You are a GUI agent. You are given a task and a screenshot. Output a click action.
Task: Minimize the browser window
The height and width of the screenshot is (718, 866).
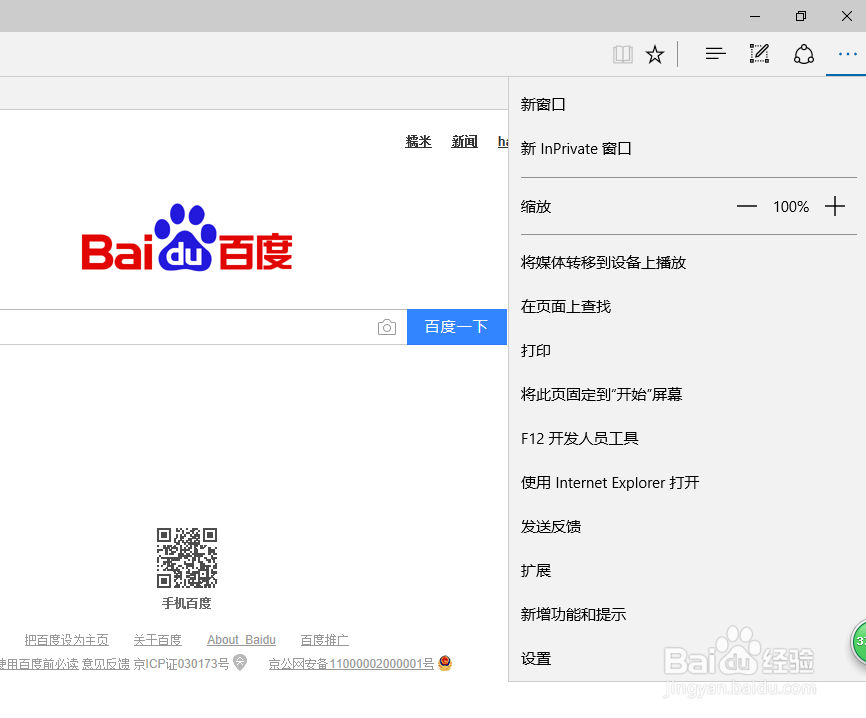coord(755,17)
